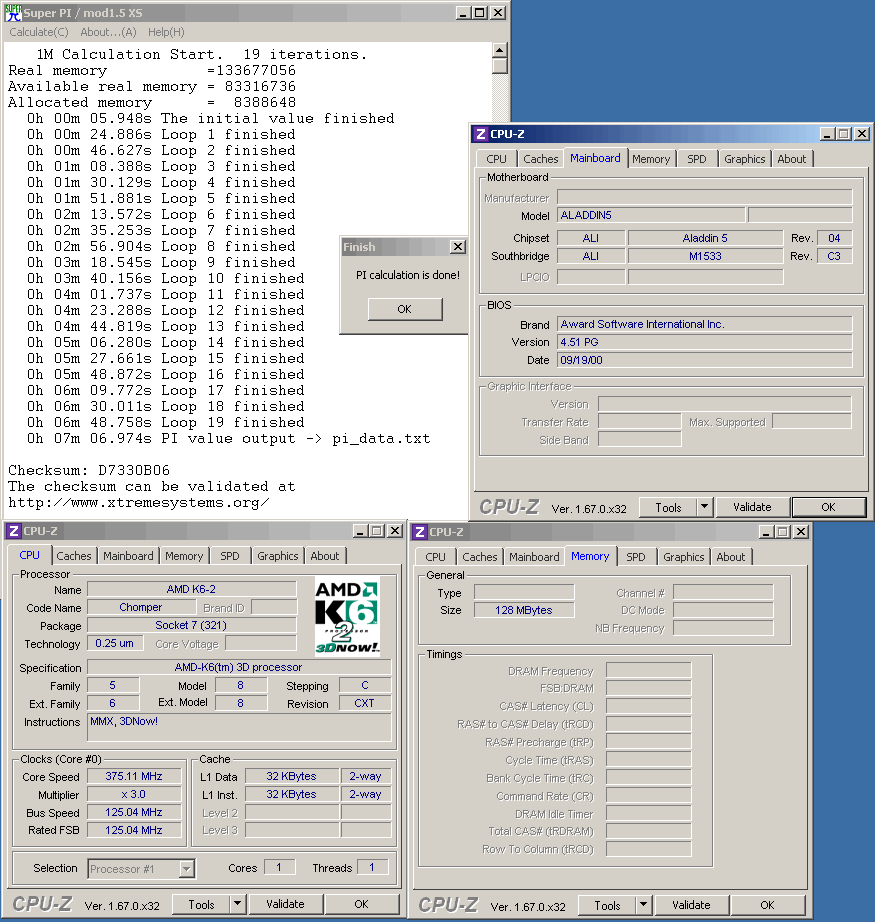Click the 128 MBytes size field
The width and height of the screenshot is (875, 922).
523,610
